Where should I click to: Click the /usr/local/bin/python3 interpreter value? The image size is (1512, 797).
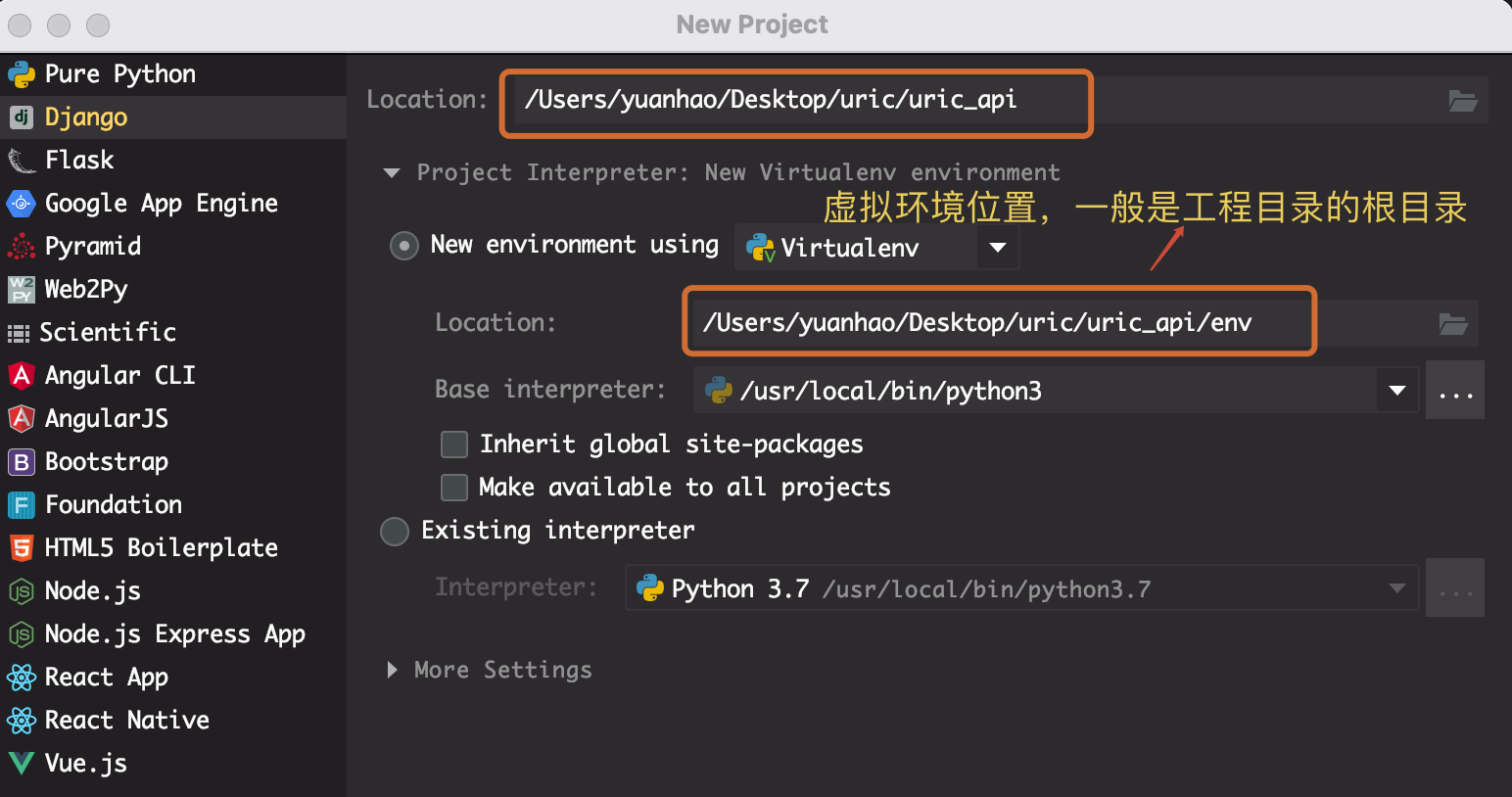(x=891, y=392)
